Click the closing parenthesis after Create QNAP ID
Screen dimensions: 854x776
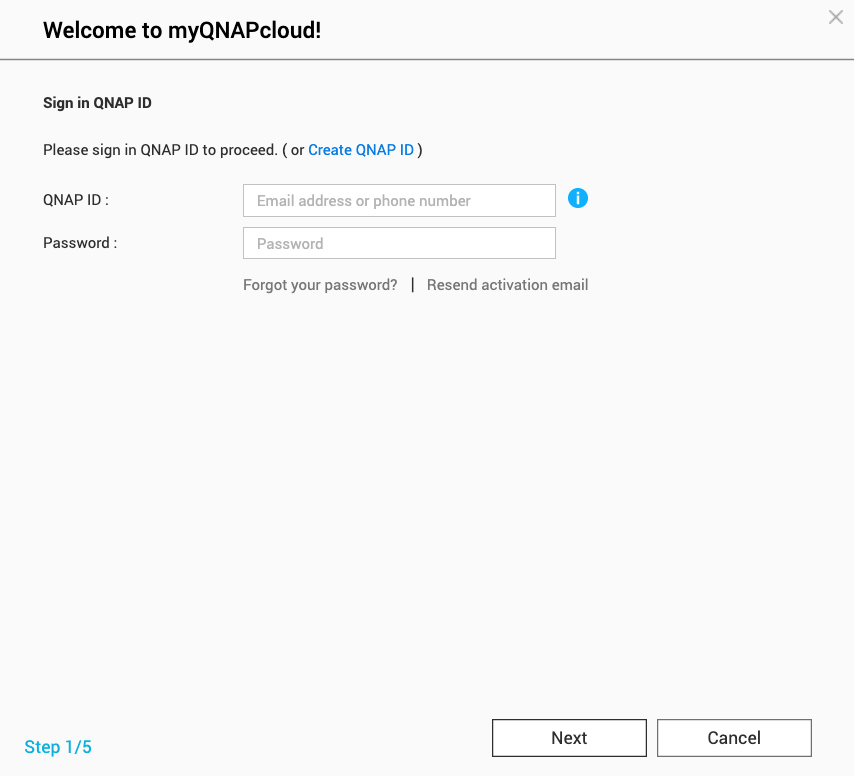point(420,150)
